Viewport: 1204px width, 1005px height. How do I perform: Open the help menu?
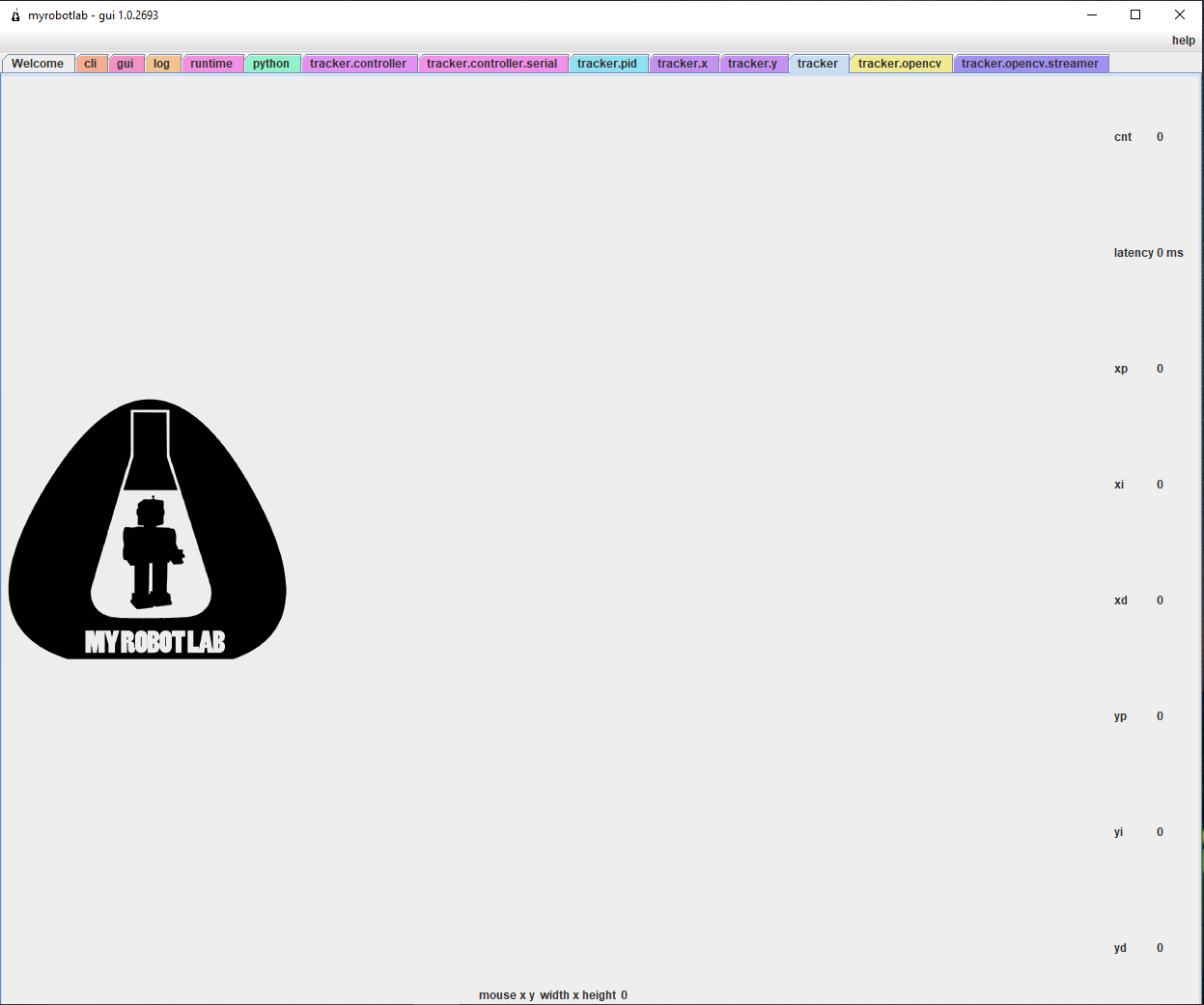pos(1184,41)
